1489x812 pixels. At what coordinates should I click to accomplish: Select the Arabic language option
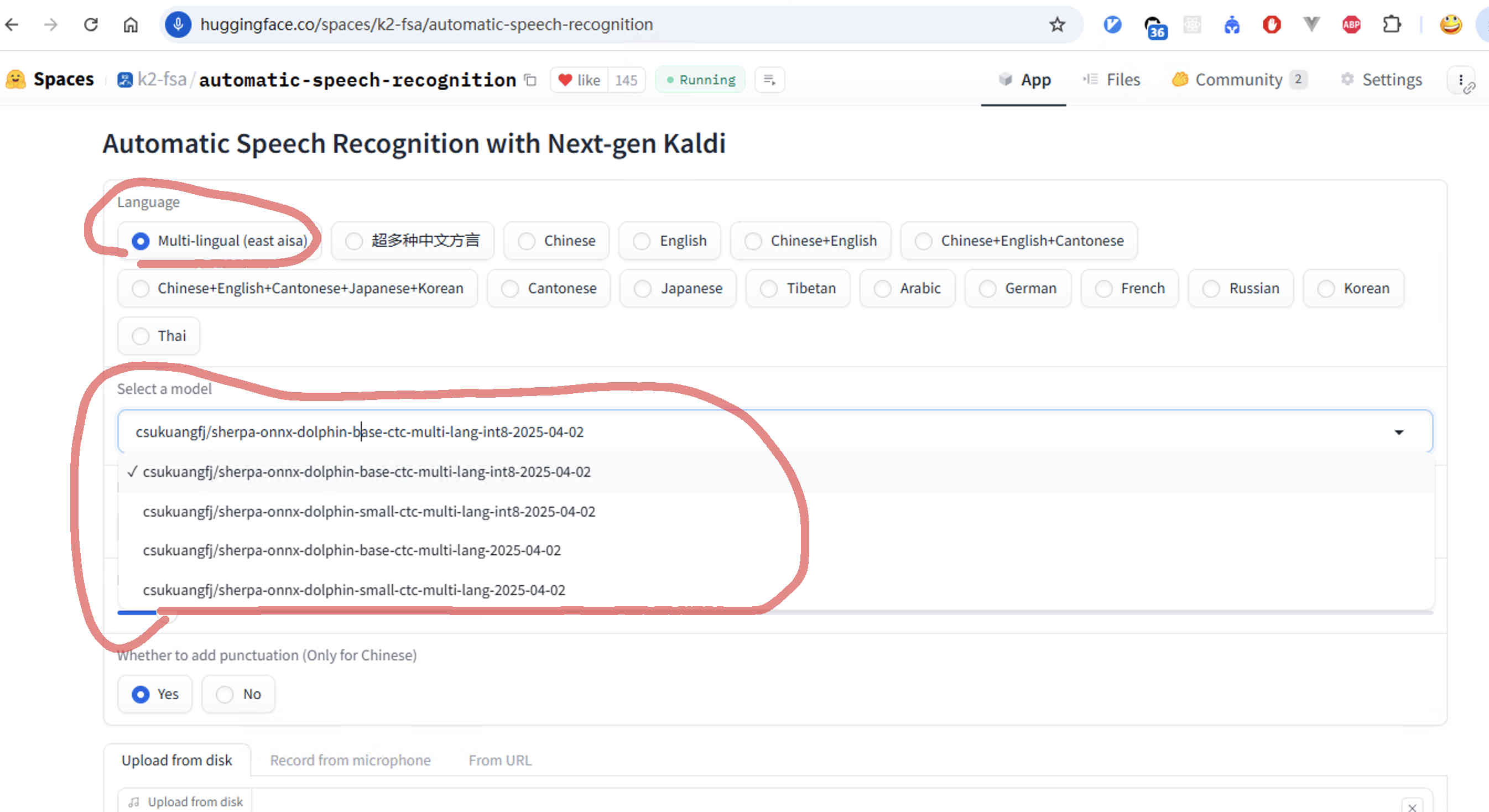pos(907,288)
